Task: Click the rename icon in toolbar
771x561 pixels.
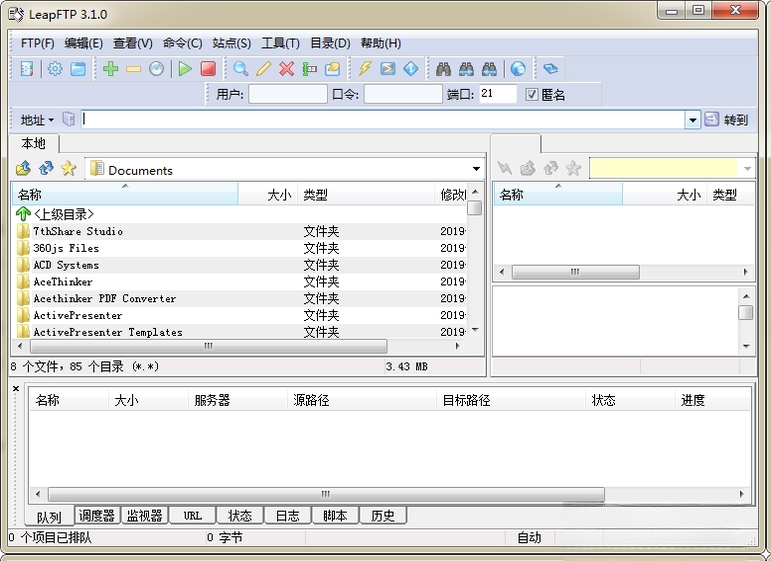Action: click(309, 69)
